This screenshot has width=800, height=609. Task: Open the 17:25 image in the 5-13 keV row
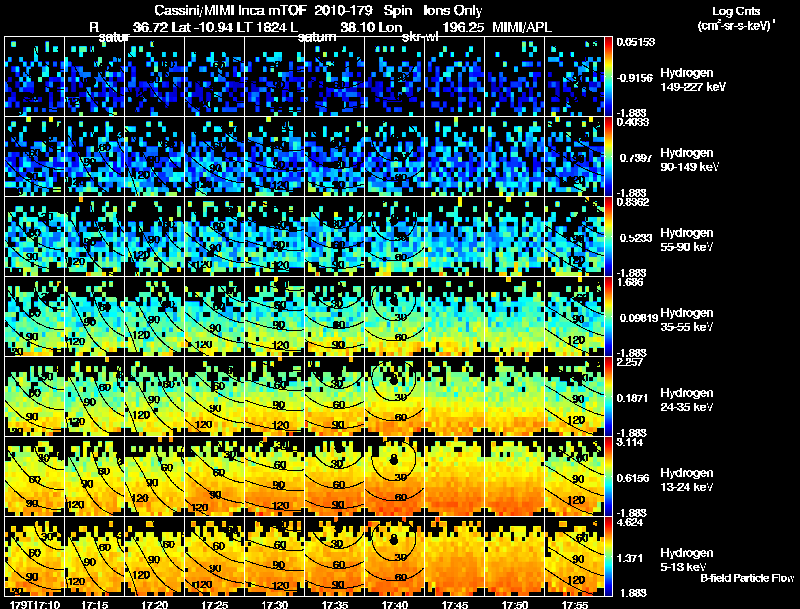[x=215, y=556]
